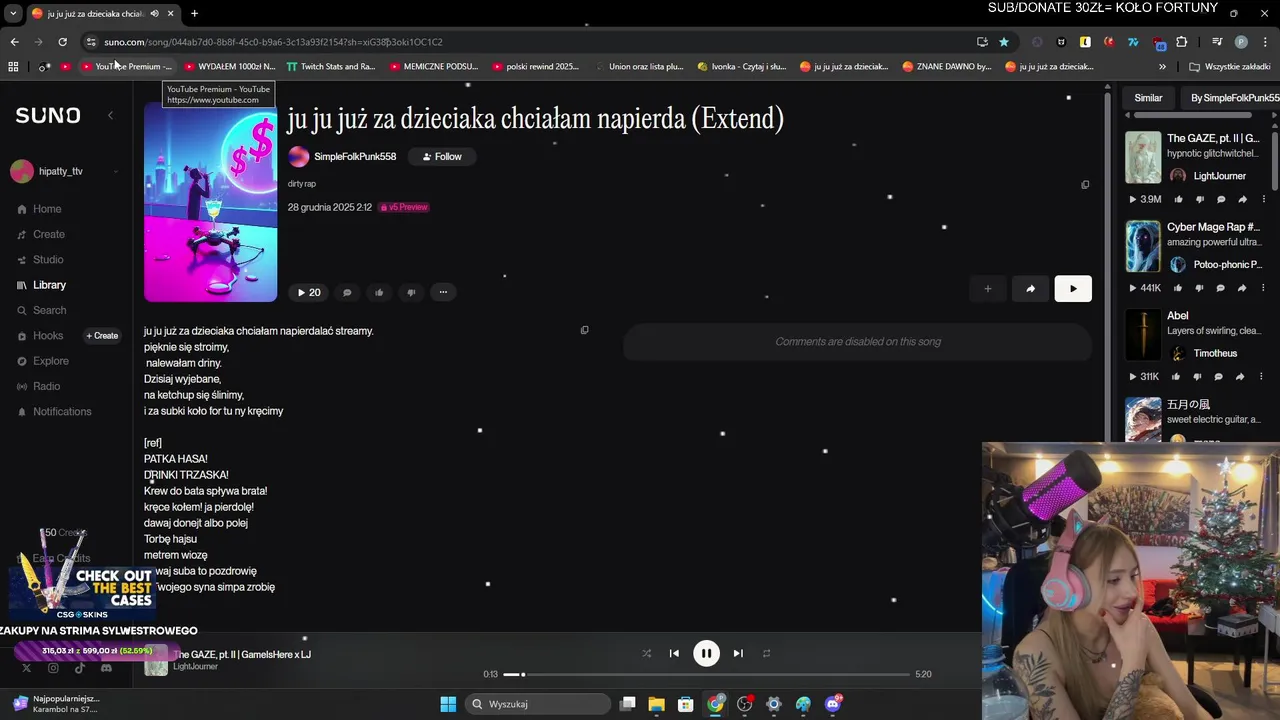Image resolution: width=1280 pixels, height=720 pixels.
Task: Seek on the playback progress bar
Action: coord(706,675)
